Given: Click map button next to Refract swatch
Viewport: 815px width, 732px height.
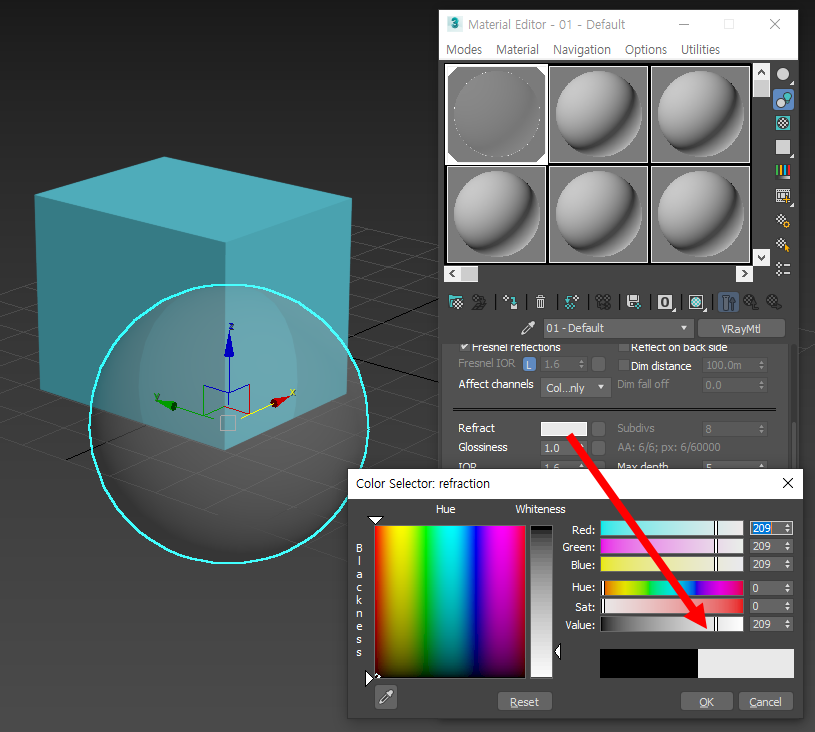Looking at the screenshot, I should pyautogui.click(x=599, y=429).
